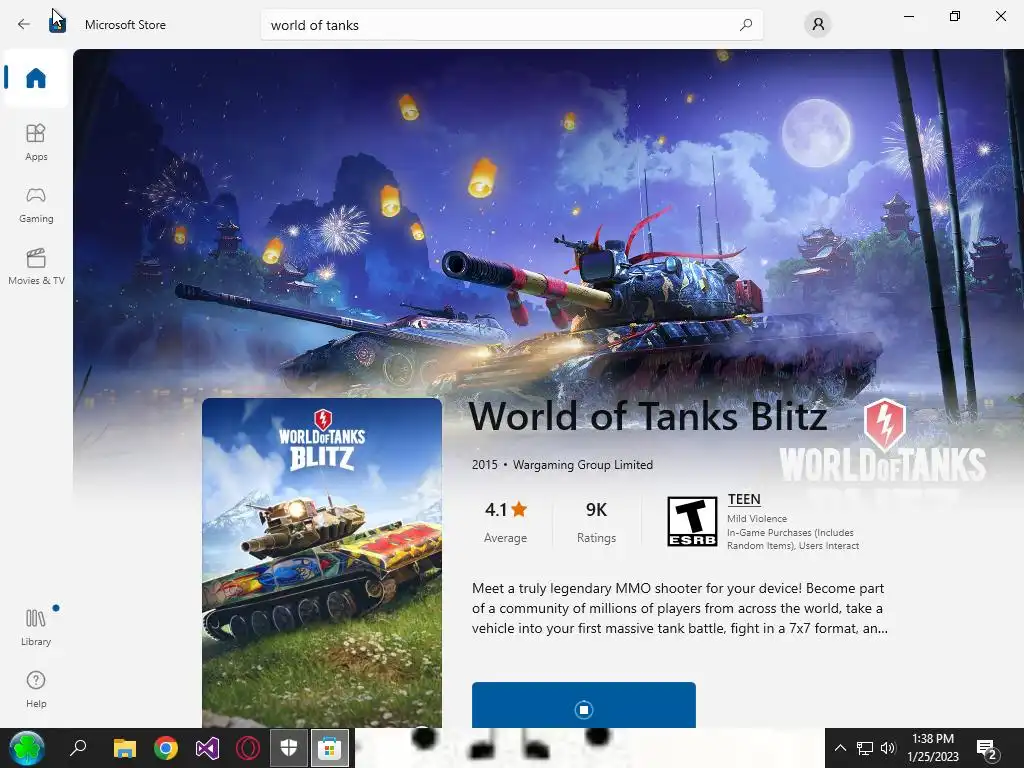The height and width of the screenshot is (768, 1024).
Task: Click the 4.1 star average rating
Action: pos(505,521)
